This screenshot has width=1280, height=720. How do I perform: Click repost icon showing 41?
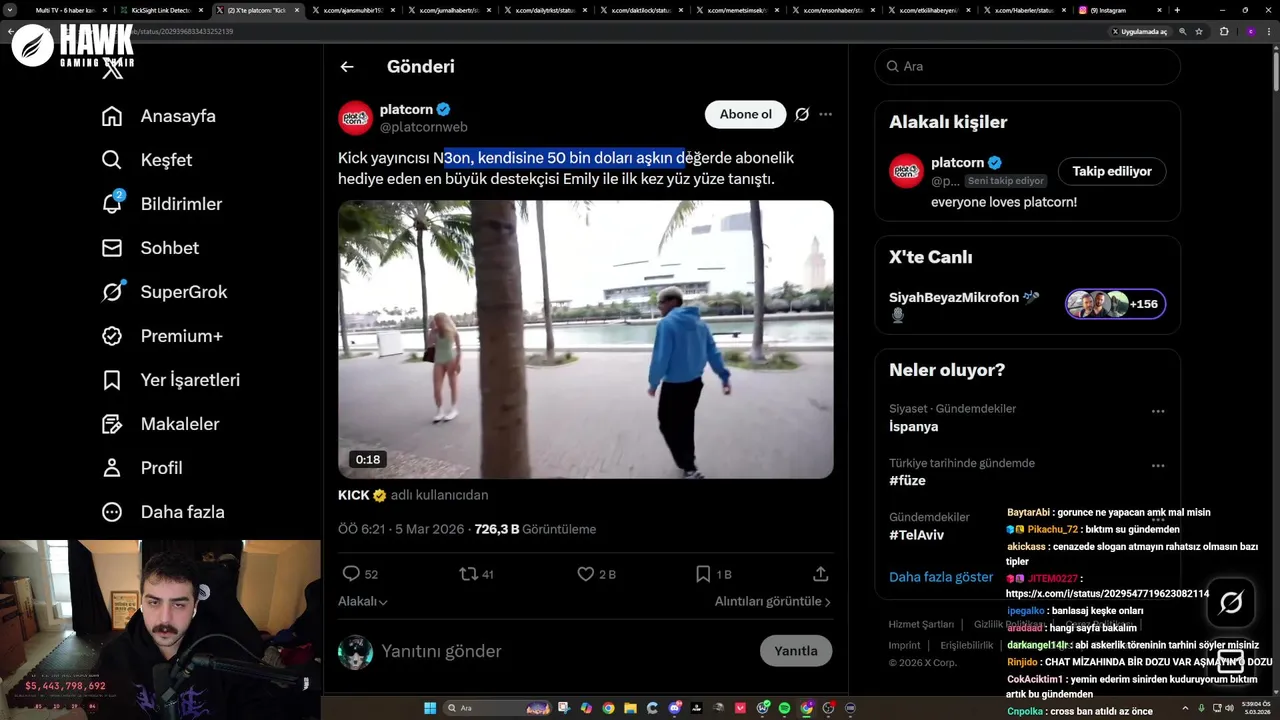468,574
